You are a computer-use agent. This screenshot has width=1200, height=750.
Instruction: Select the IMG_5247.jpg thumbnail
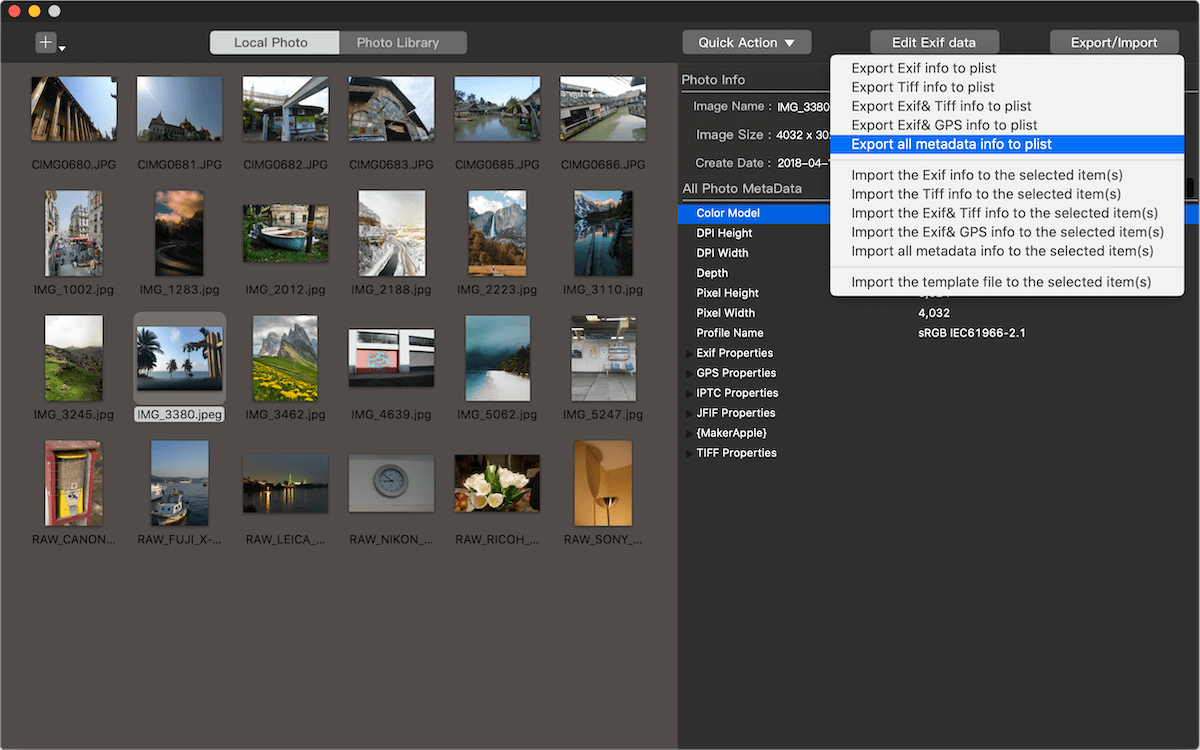[x=603, y=358]
